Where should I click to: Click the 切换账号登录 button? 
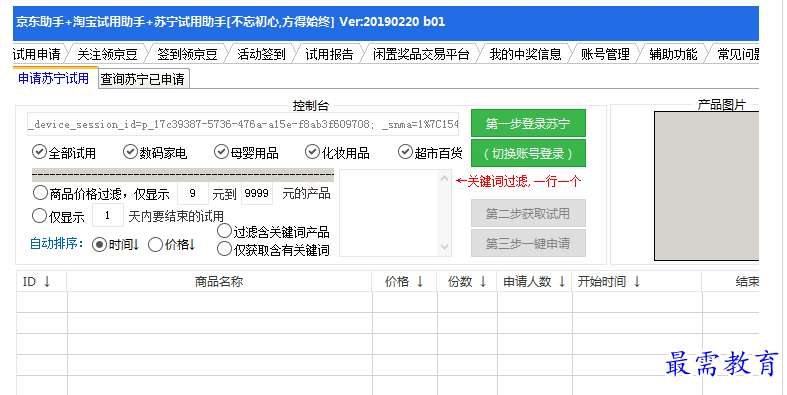pos(528,154)
